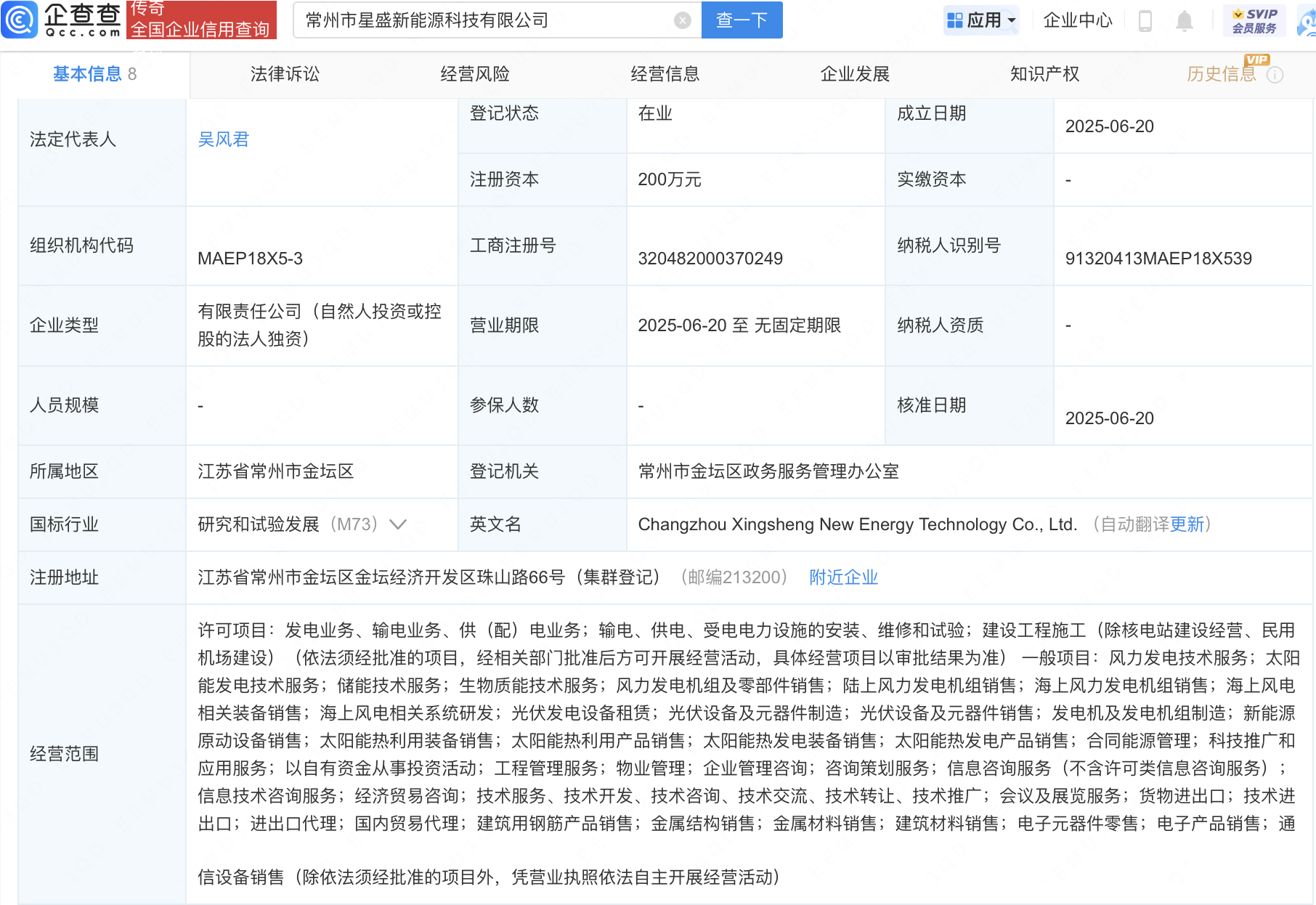Viewport: 1316px width, 905px height.
Task: Select the postal code 邮编213200 text
Action: tap(734, 577)
